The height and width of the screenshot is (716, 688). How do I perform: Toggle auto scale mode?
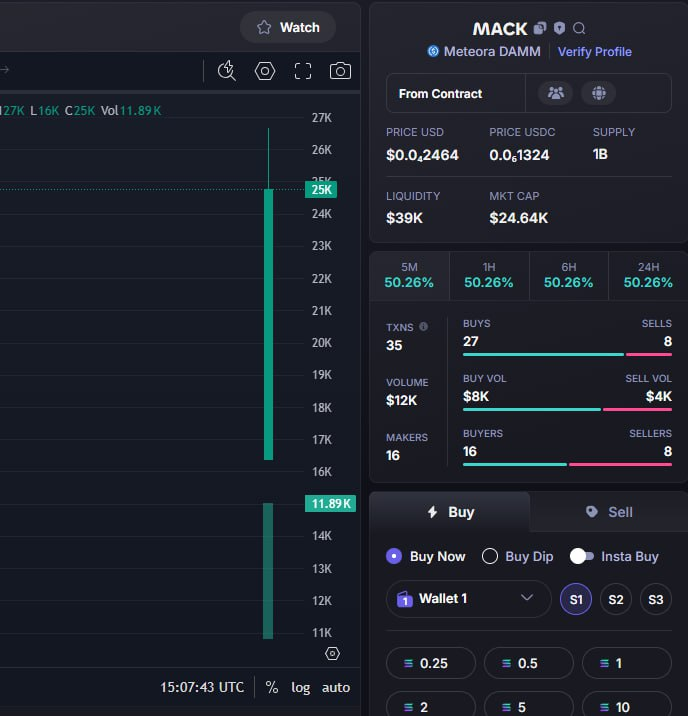(336, 688)
